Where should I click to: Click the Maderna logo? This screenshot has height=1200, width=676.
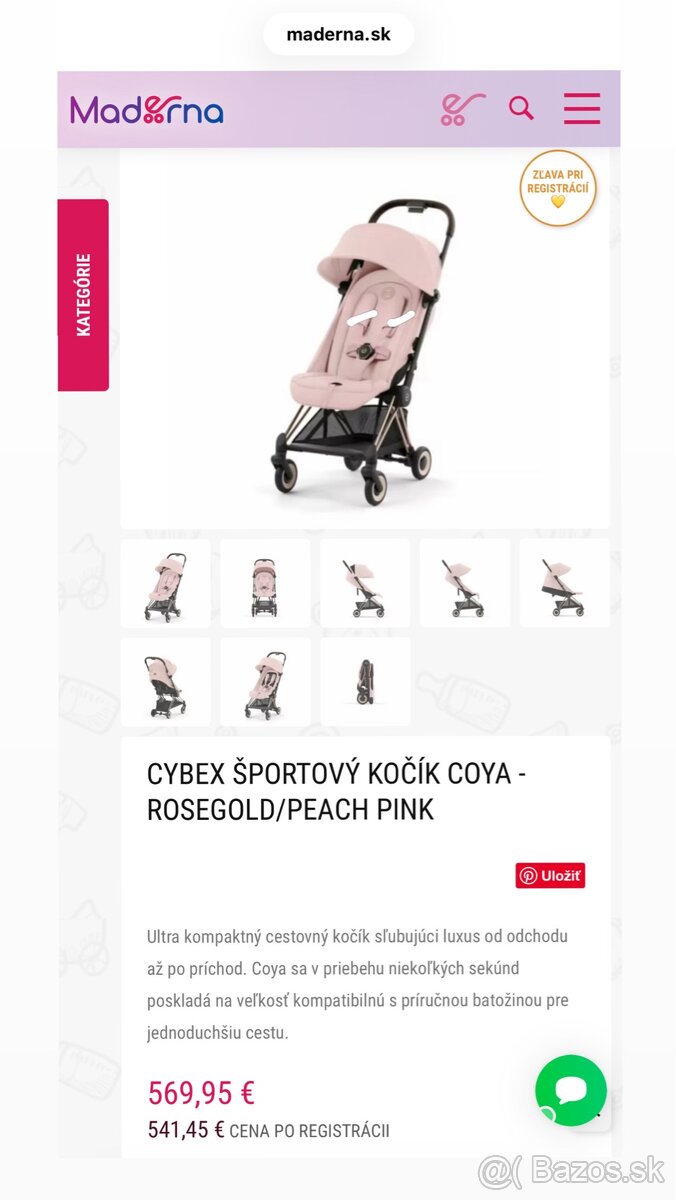click(147, 110)
